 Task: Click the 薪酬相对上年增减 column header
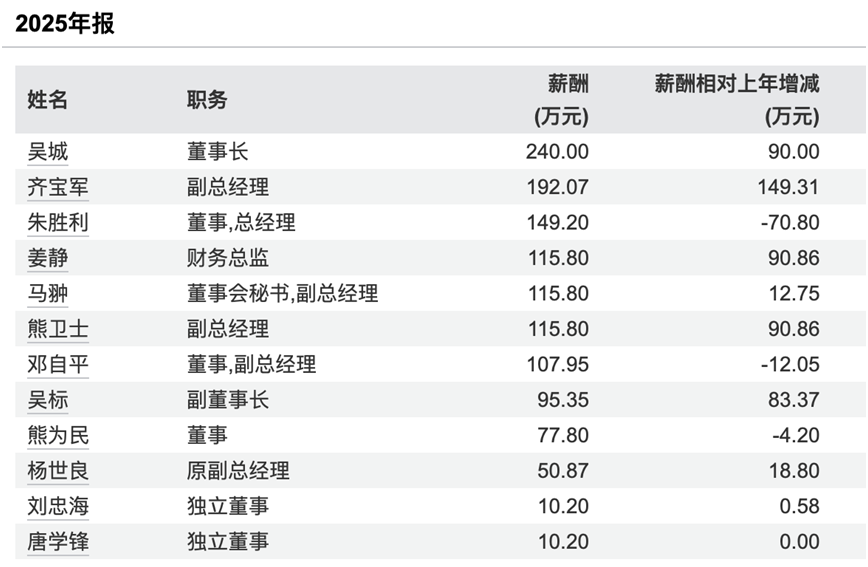pos(737,100)
